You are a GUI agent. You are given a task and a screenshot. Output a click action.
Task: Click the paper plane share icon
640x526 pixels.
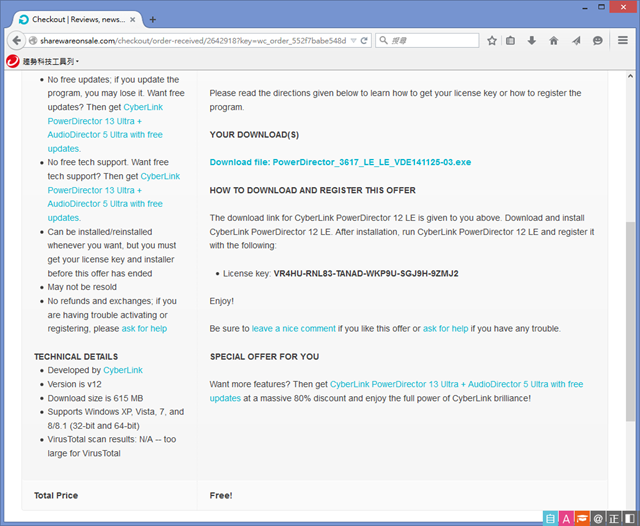576,40
